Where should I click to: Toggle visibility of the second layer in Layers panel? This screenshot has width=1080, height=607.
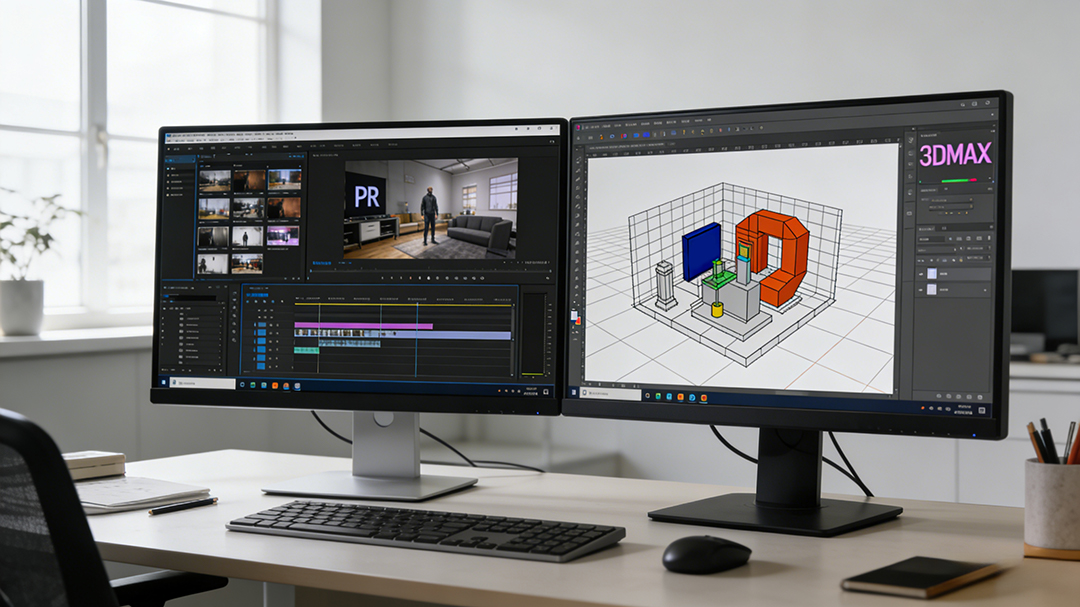pyautogui.click(x=921, y=289)
